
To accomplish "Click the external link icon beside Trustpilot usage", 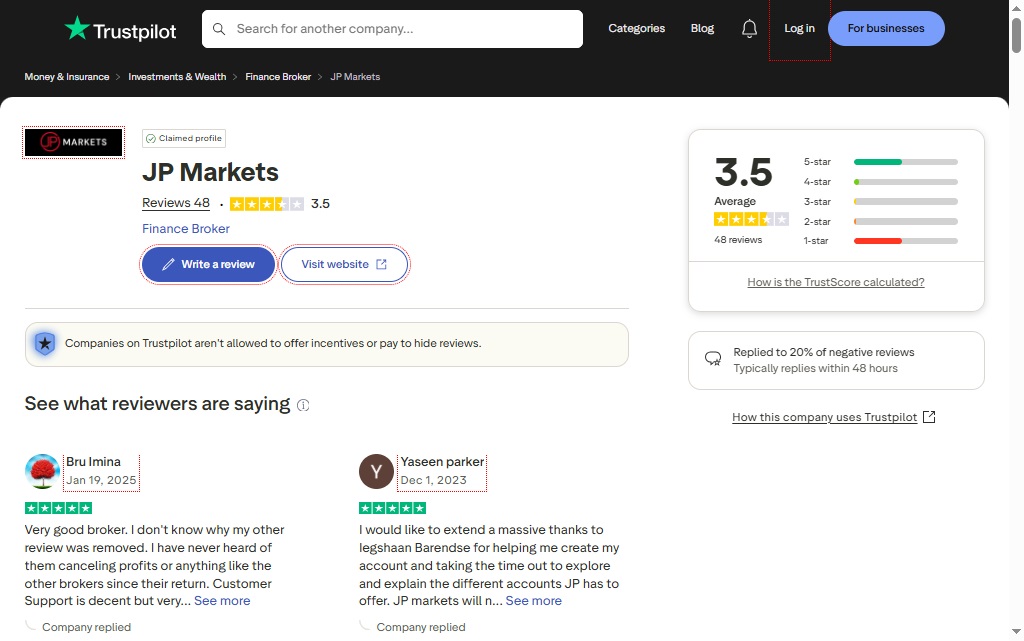I will [x=929, y=417].
